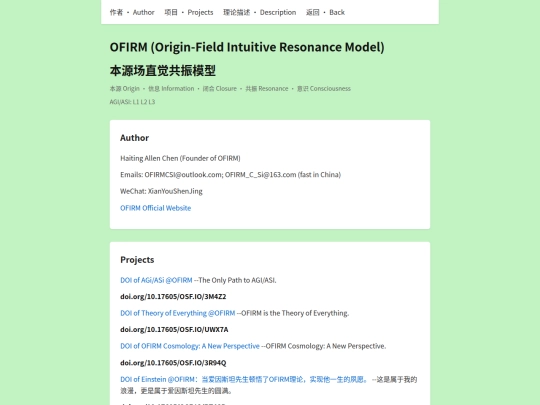Open the OFIRM Official Website link
The image size is (540, 405).
(156, 208)
